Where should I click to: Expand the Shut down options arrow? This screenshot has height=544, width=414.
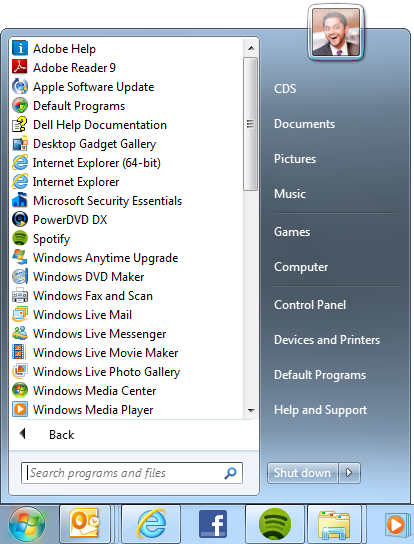pos(349,473)
